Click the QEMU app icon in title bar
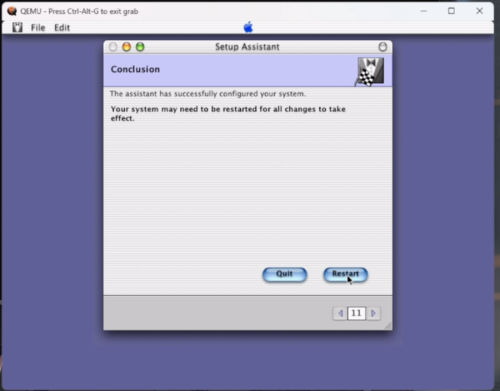This screenshot has height=391, width=500. (12, 11)
